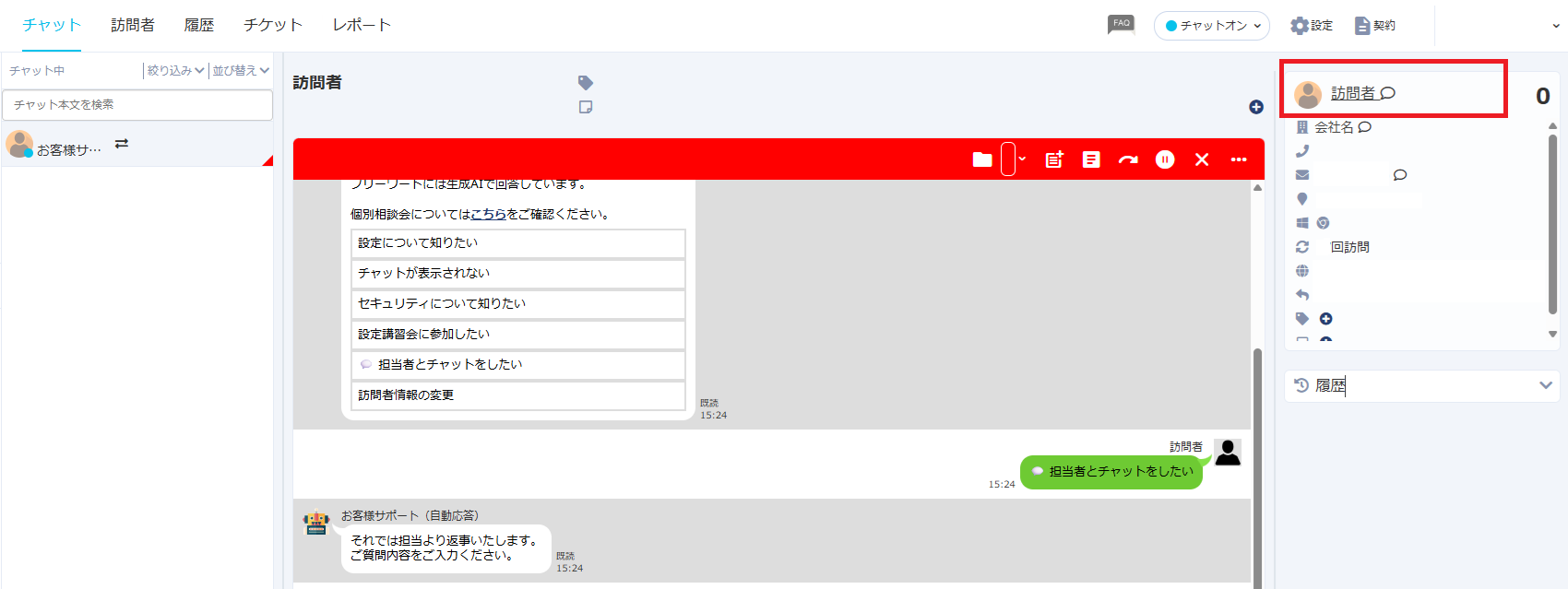Toggle the チャットオン status dropdown

pos(1212,26)
